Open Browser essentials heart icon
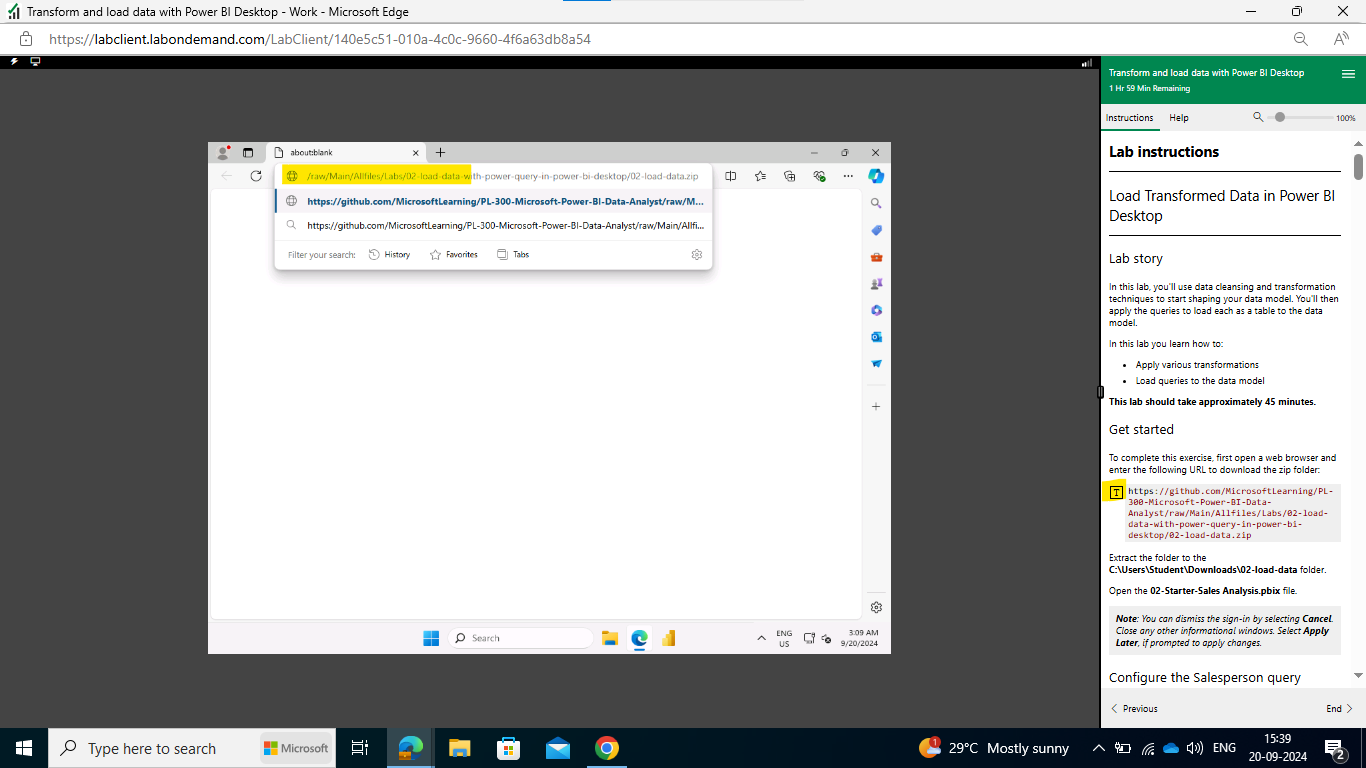Screen dimensions: 1366x768 click(x=819, y=176)
